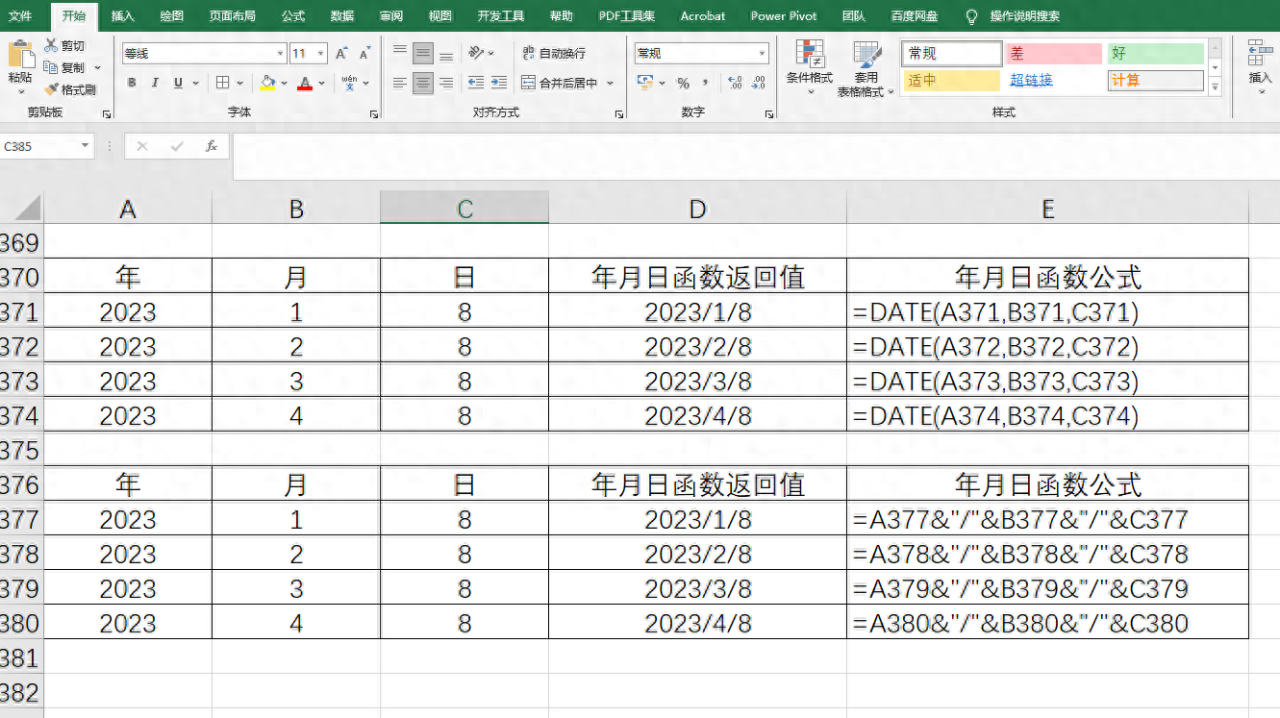Apply yellow Fill Color with bucket icon

[267, 83]
